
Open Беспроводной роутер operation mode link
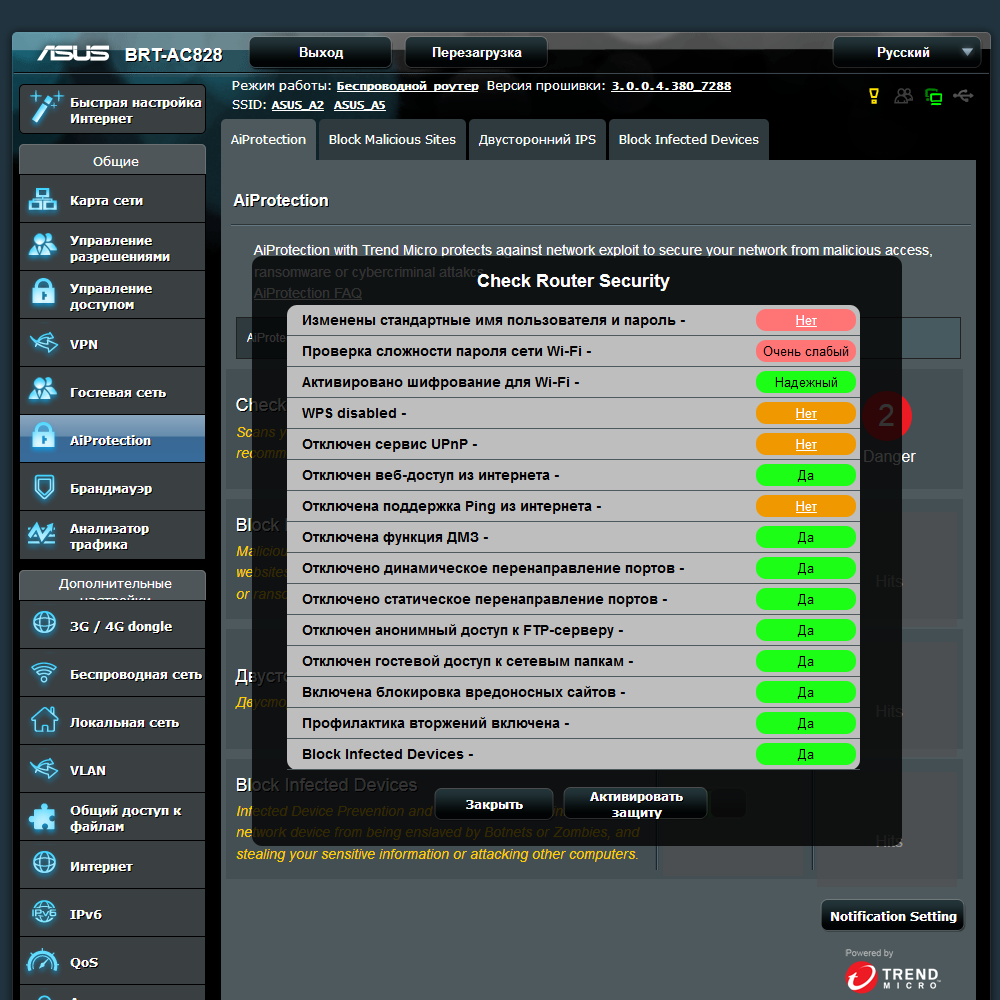(407, 86)
